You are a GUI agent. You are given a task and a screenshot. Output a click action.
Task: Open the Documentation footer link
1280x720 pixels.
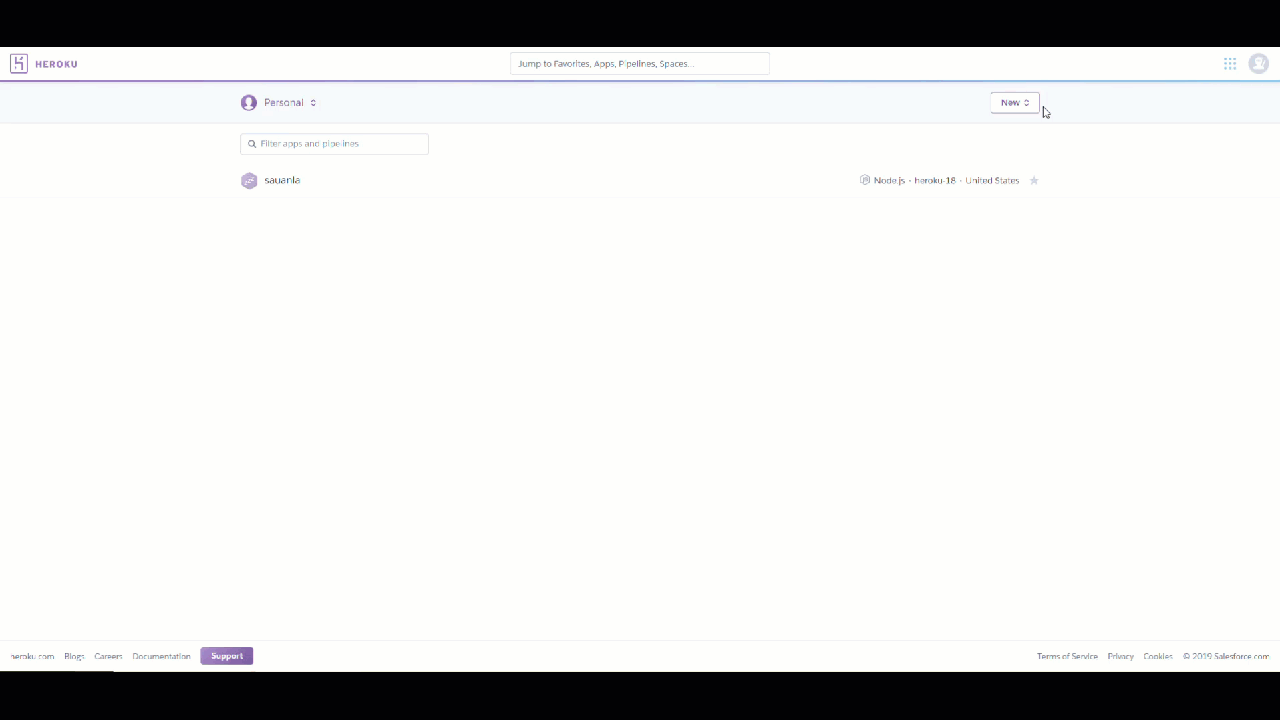pos(161,657)
